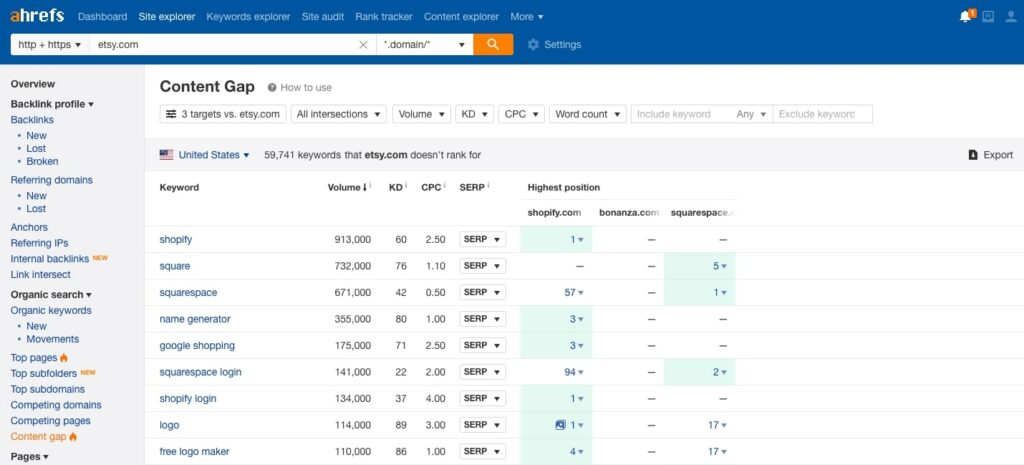Image resolution: width=1024 pixels, height=465 pixels.
Task: Click the google shopping keyword link
Action: 197,345
